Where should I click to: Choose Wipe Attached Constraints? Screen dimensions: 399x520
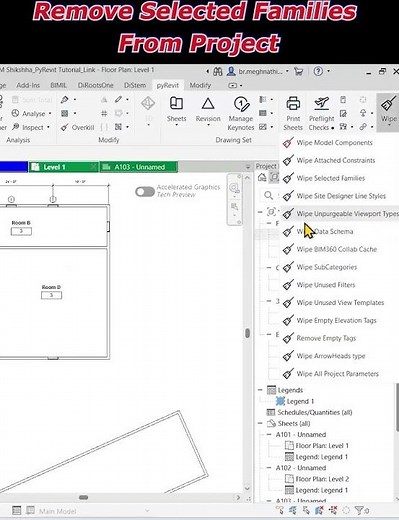pos(339,160)
